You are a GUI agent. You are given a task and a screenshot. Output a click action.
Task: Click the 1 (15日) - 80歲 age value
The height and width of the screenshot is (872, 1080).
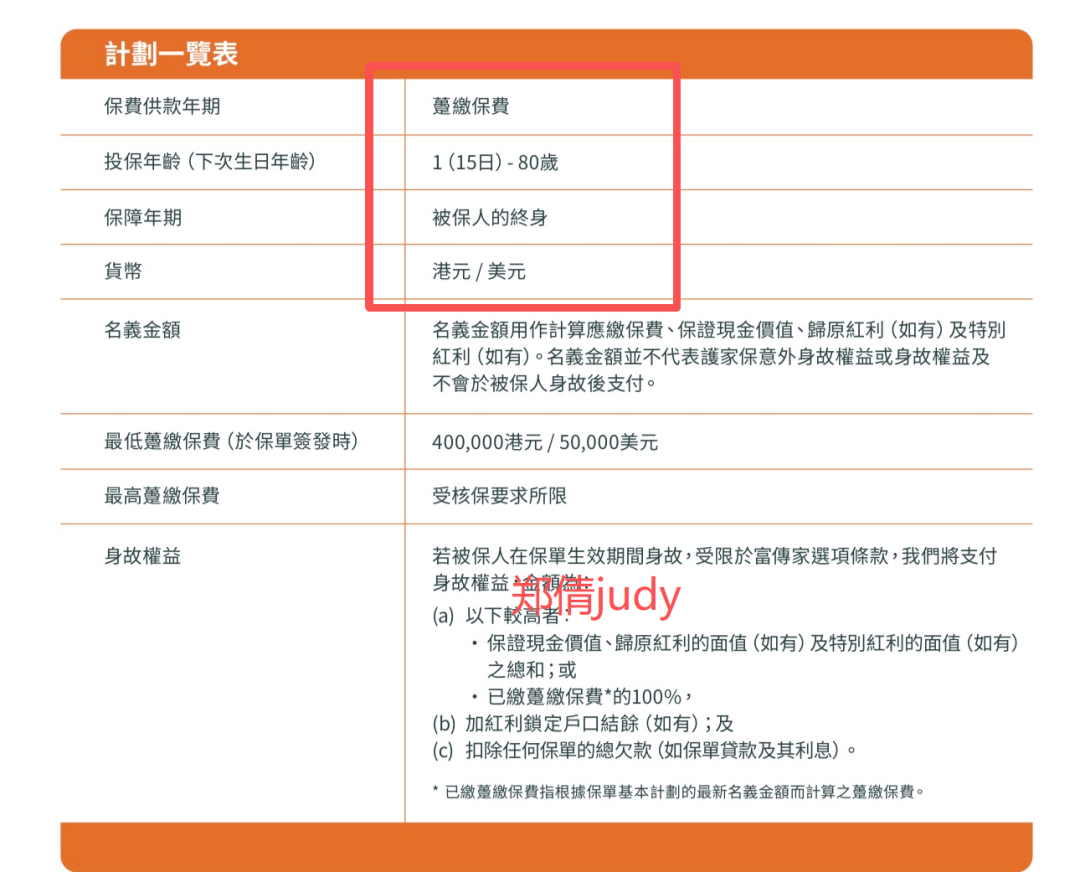(495, 162)
